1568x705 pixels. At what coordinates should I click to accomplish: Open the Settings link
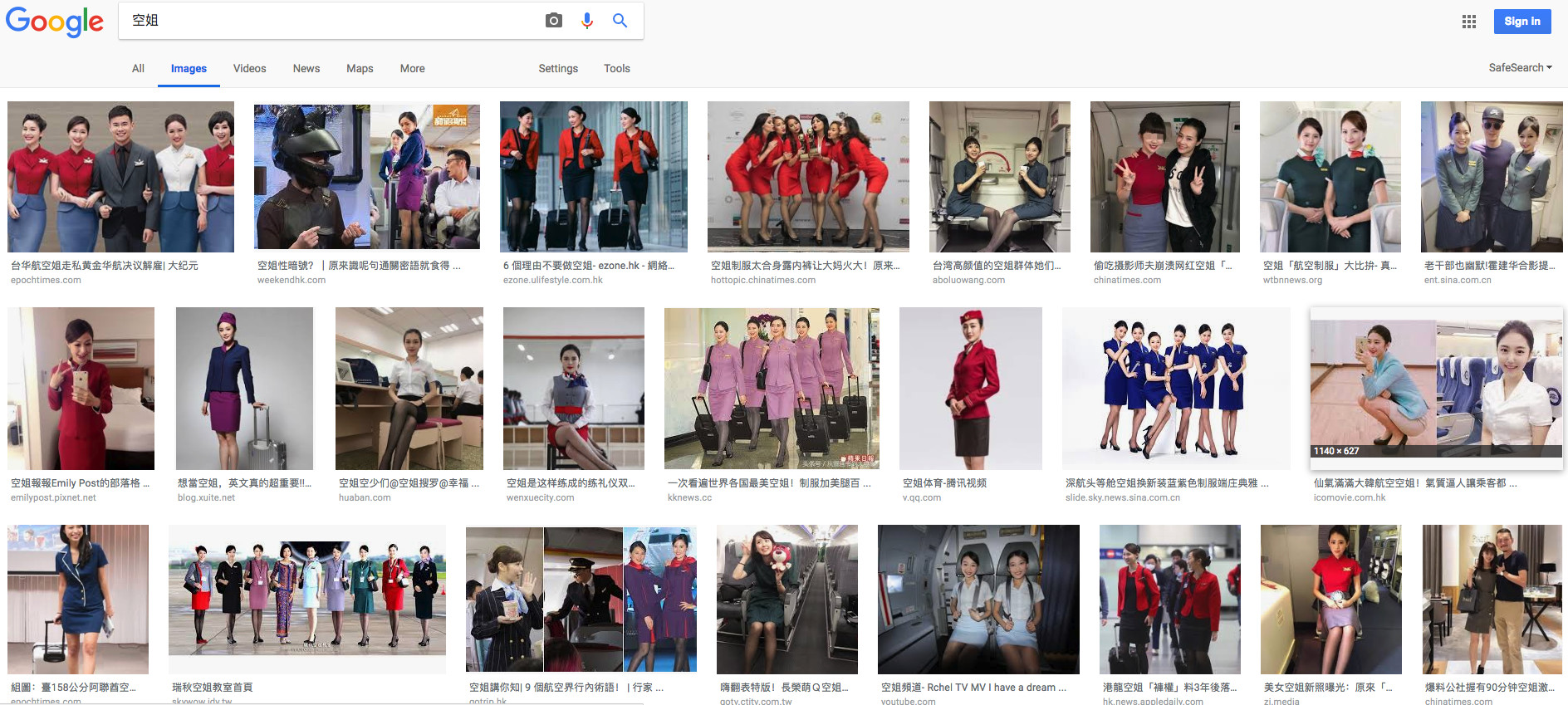[x=557, y=69]
